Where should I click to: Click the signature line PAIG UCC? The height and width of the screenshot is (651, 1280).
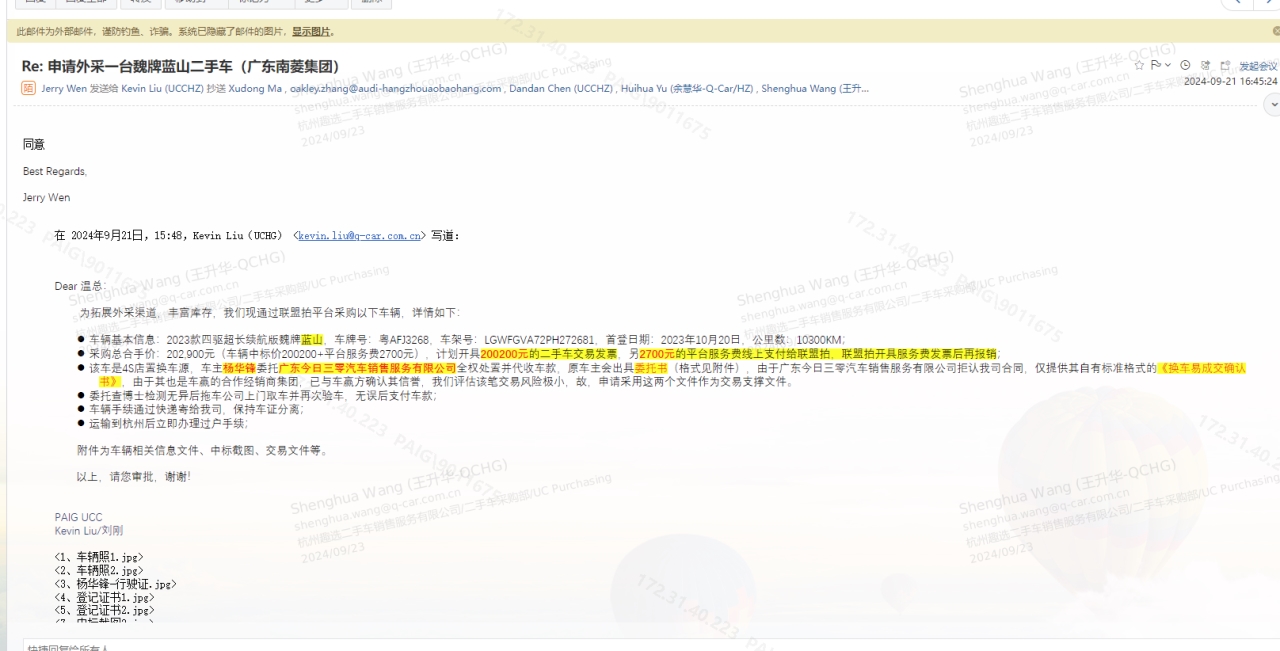(x=78, y=517)
